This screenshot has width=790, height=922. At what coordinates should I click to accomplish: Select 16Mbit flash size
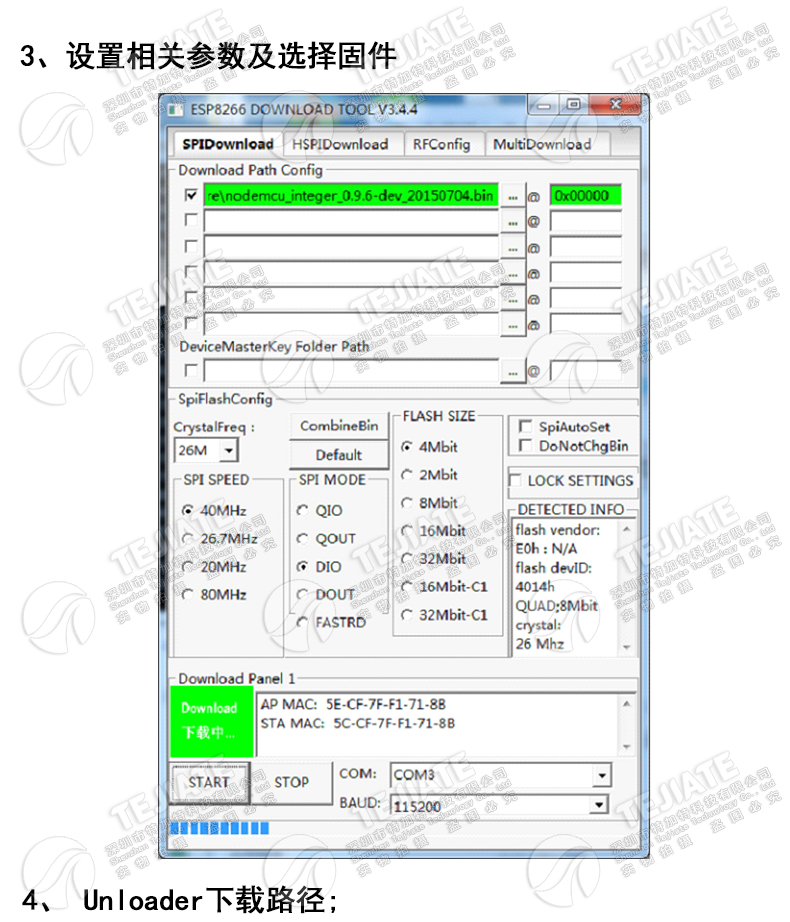[433, 530]
